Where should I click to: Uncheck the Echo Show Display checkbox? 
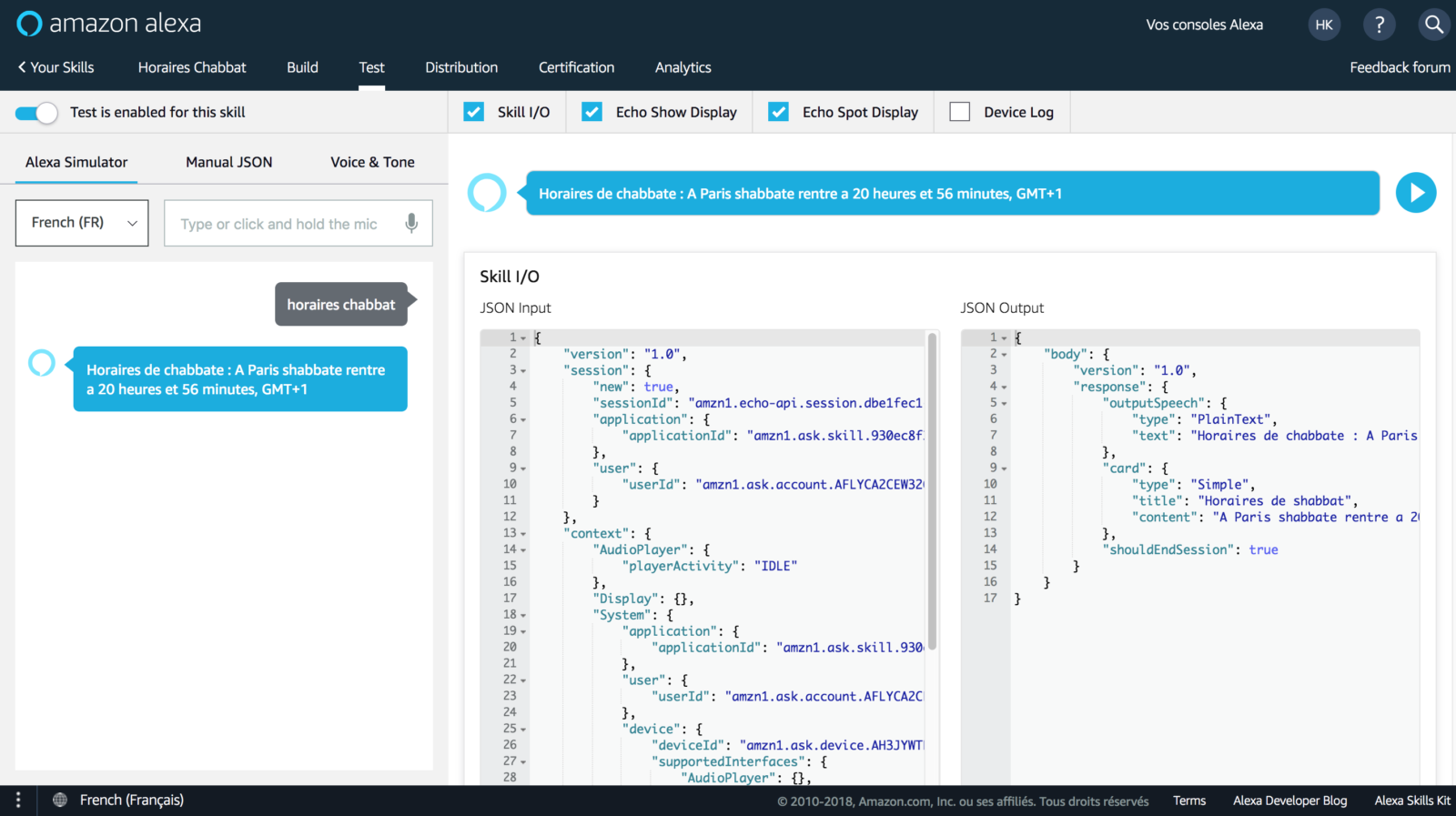pyautogui.click(x=592, y=112)
